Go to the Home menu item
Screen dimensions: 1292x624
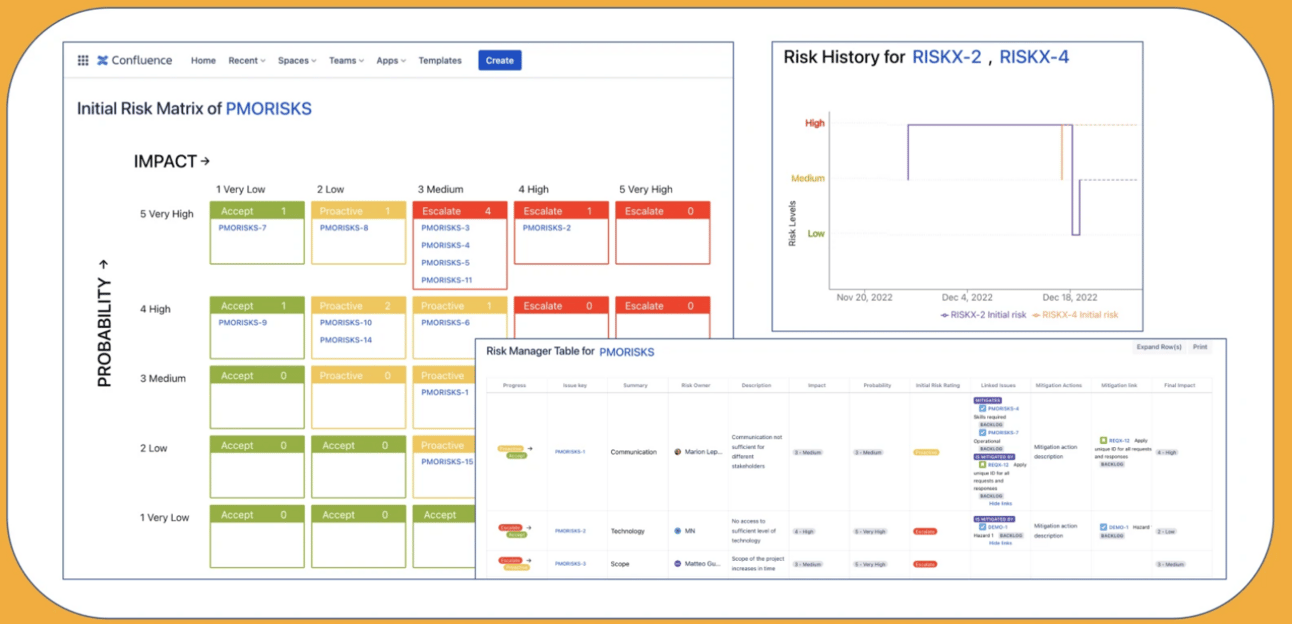[x=203, y=60]
